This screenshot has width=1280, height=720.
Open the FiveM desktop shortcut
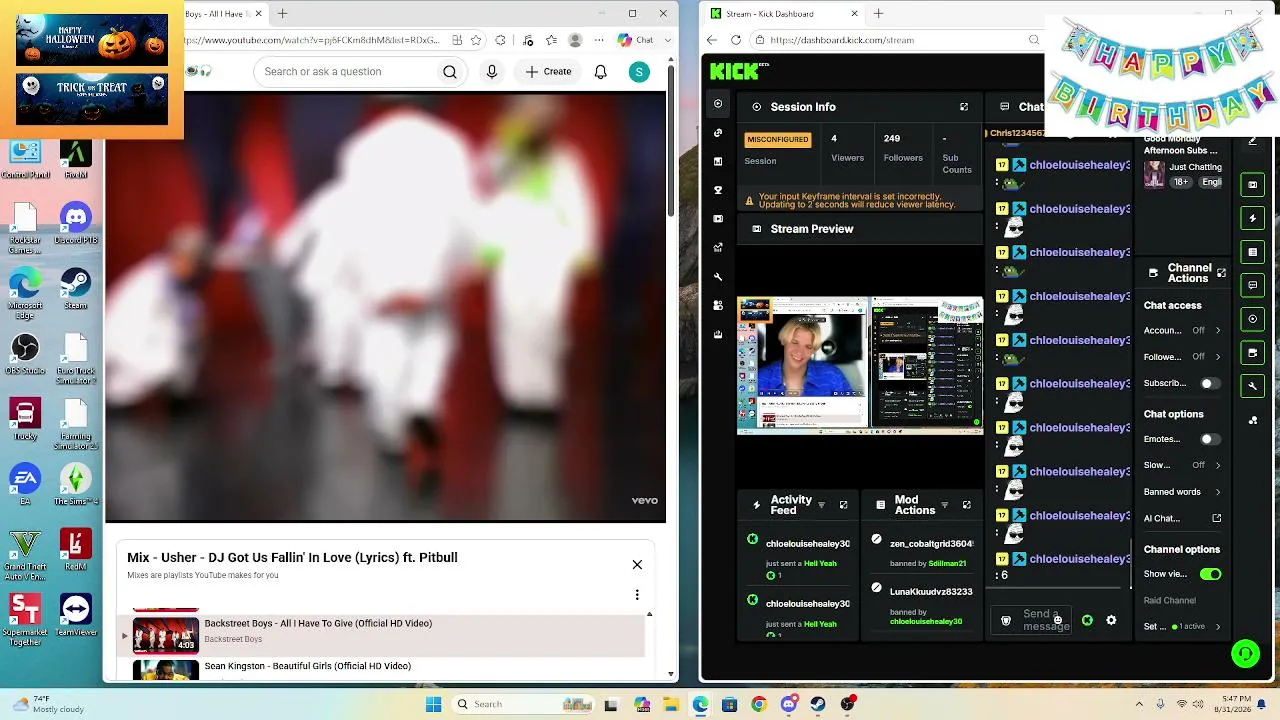pos(76,160)
